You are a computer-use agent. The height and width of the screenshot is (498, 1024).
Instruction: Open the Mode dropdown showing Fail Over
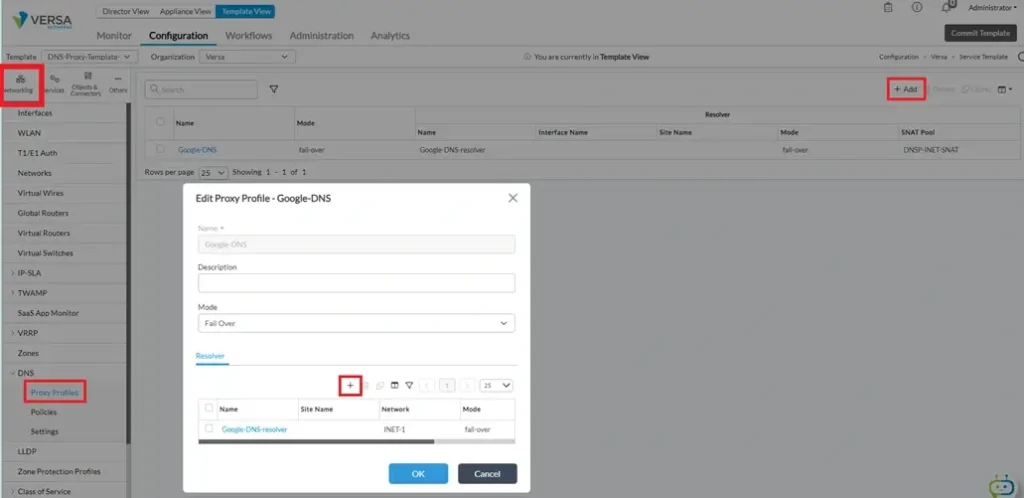356,323
